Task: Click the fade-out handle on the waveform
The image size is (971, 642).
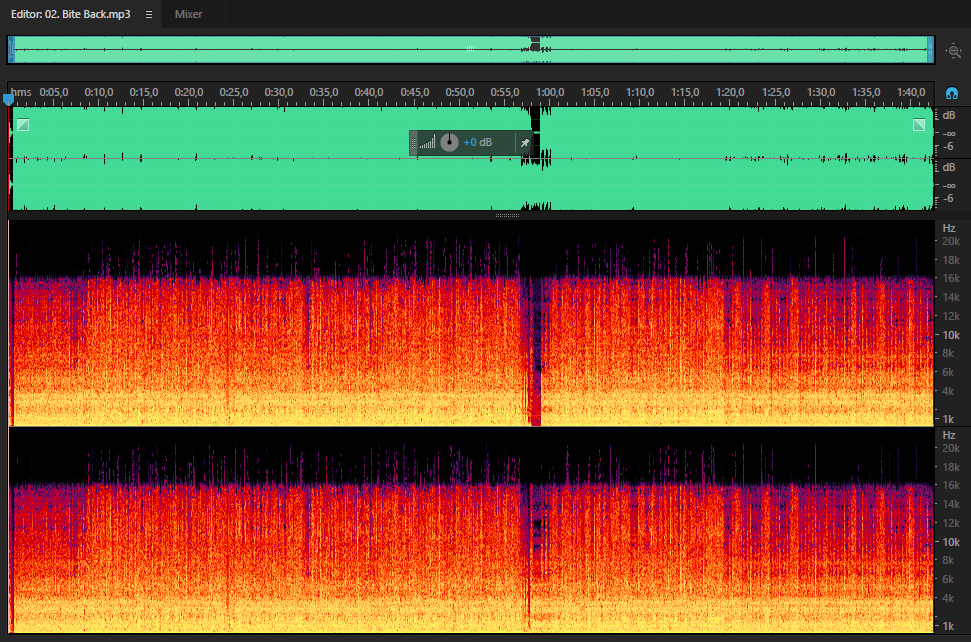Action: coord(919,124)
